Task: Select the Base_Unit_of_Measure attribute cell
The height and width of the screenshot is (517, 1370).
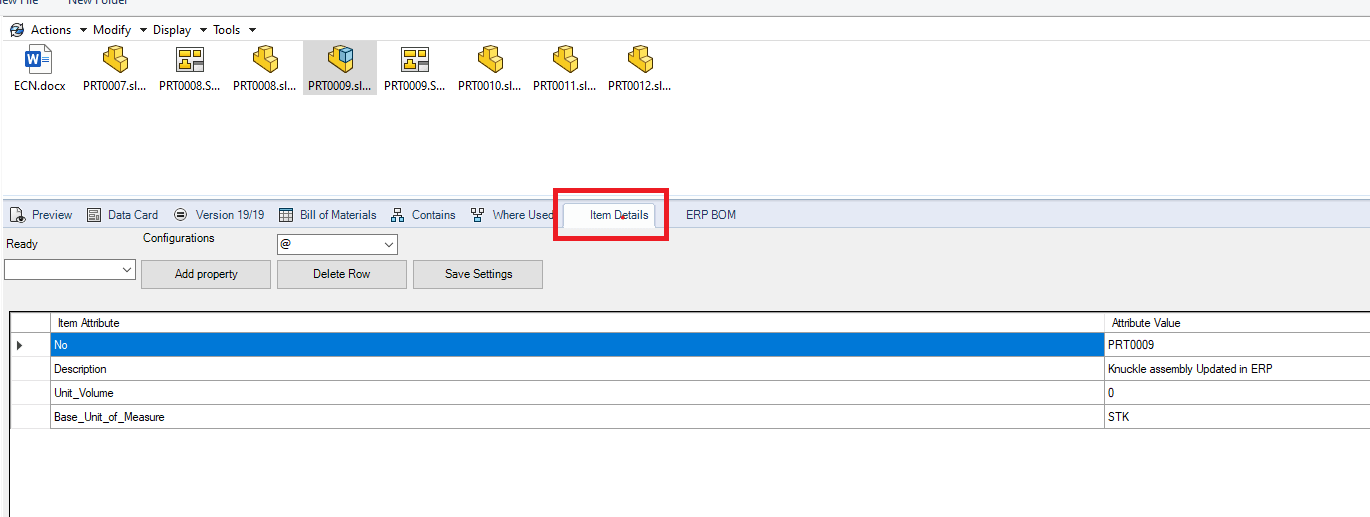Action: 577,417
